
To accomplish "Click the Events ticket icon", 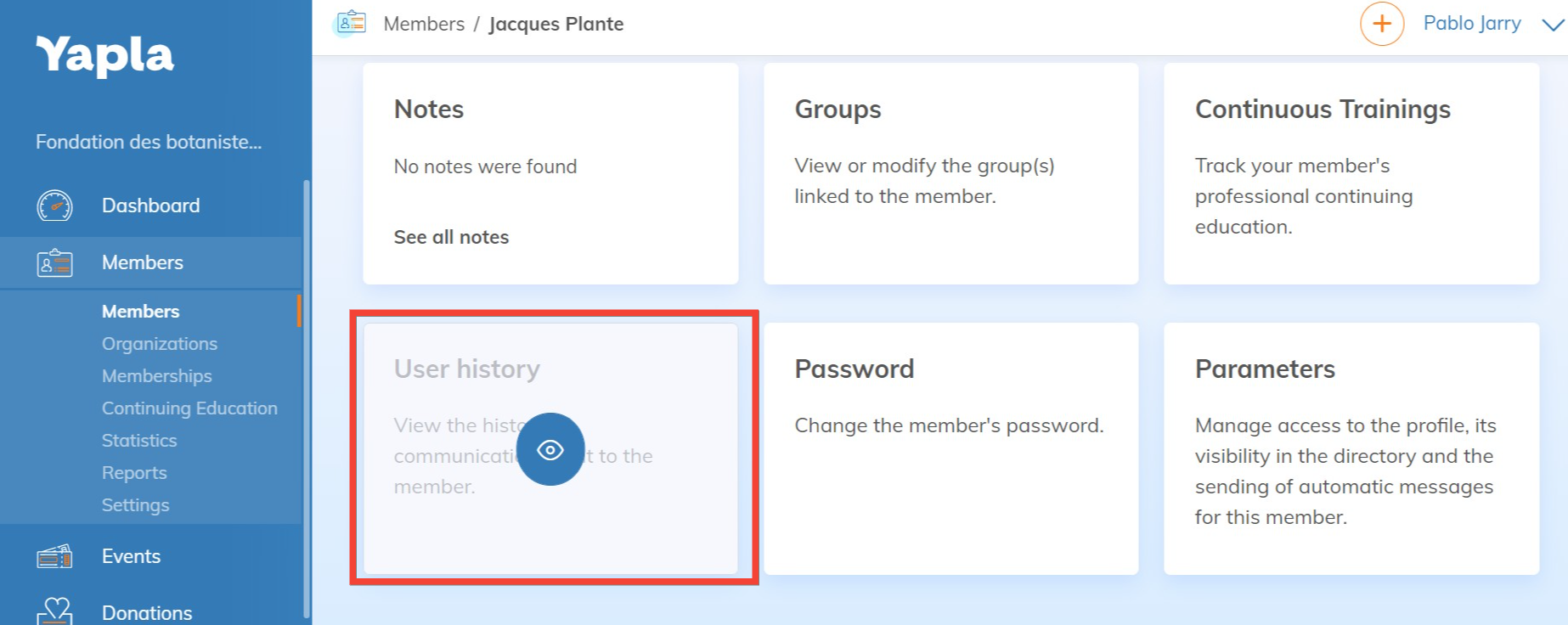I will [x=55, y=557].
